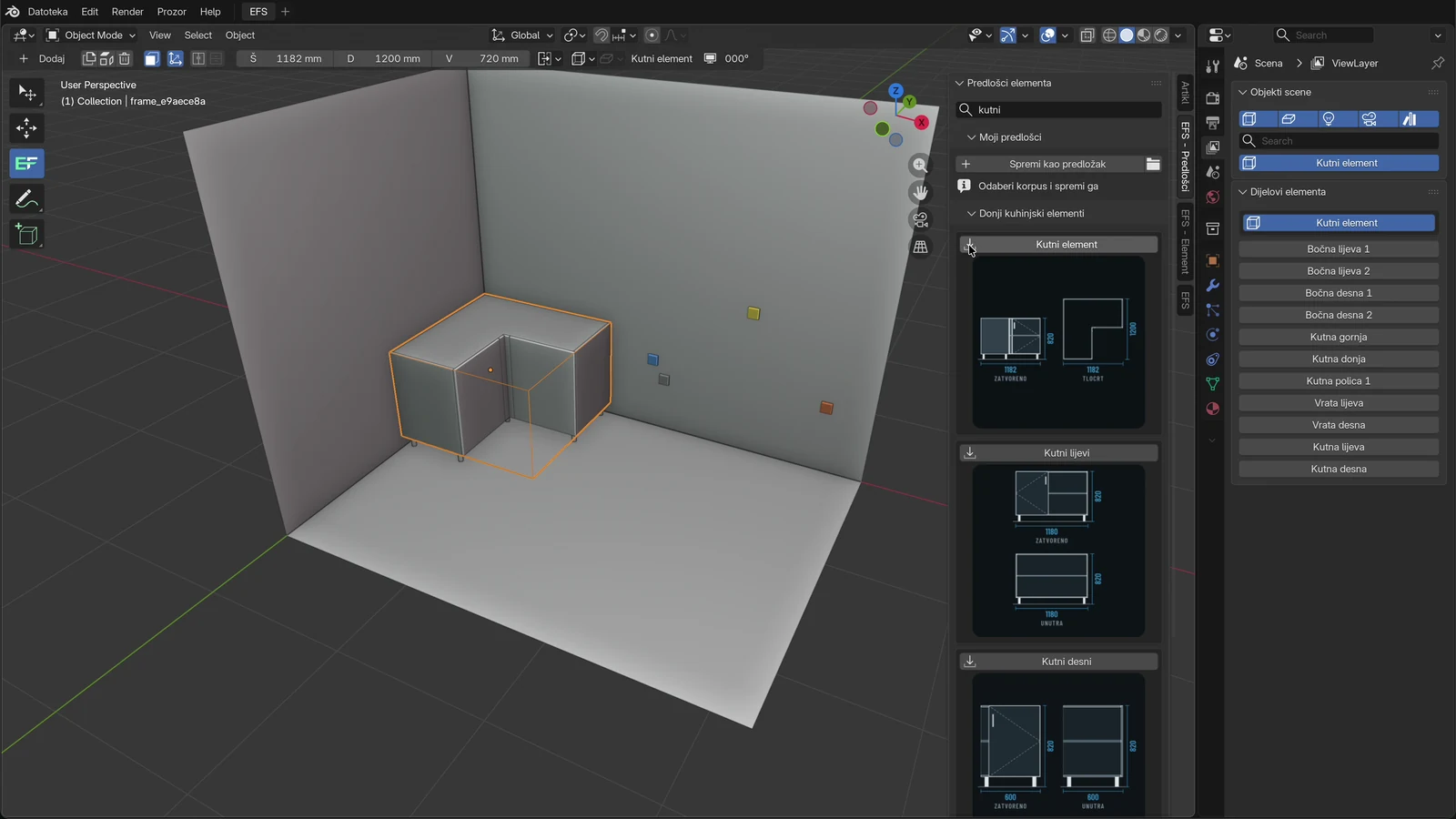The width and height of the screenshot is (1456, 819).
Task: Click the zoom magnifier viewport icon
Action: pyautogui.click(x=921, y=166)
